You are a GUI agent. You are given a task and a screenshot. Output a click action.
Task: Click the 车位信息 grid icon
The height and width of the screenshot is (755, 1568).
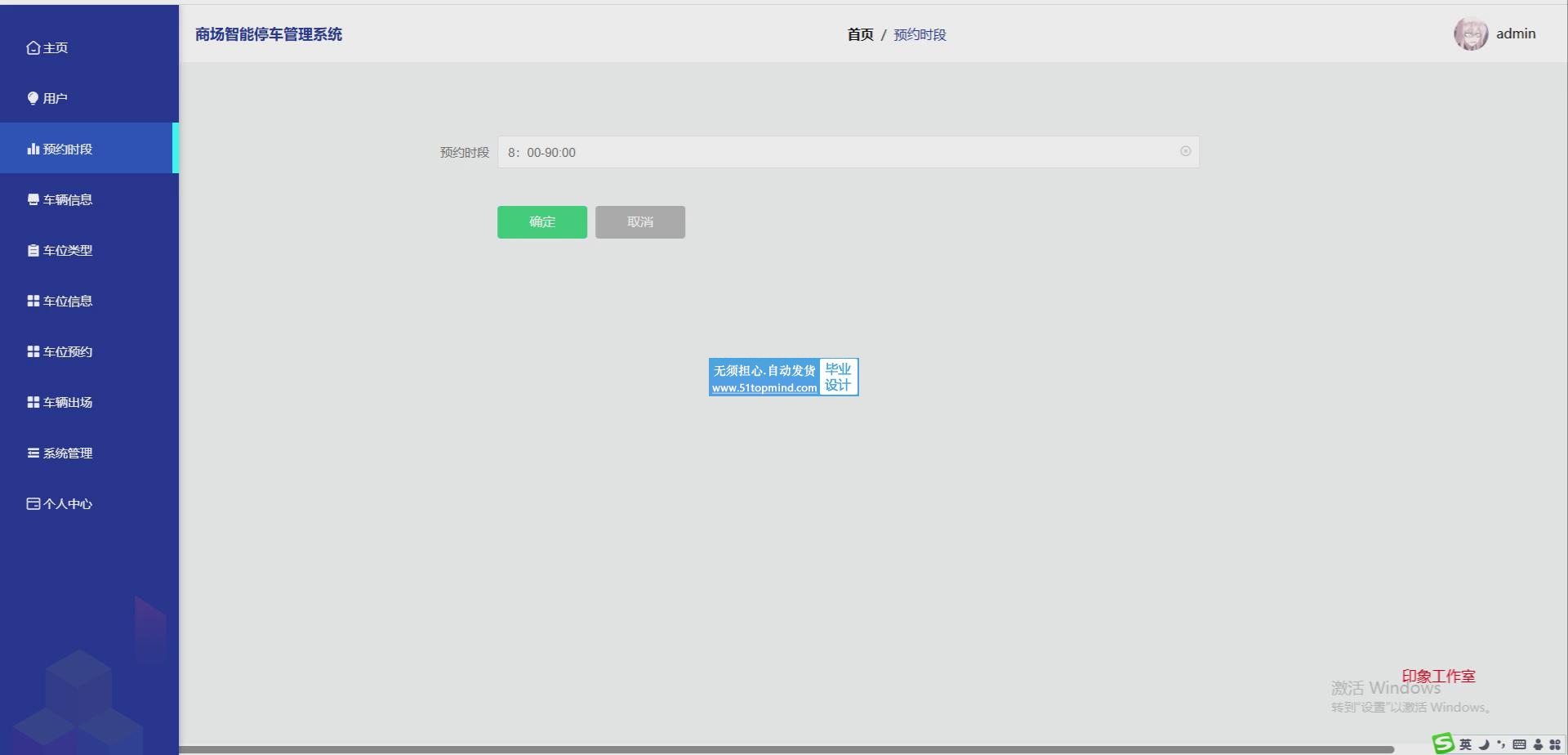[x=33, y=302]
